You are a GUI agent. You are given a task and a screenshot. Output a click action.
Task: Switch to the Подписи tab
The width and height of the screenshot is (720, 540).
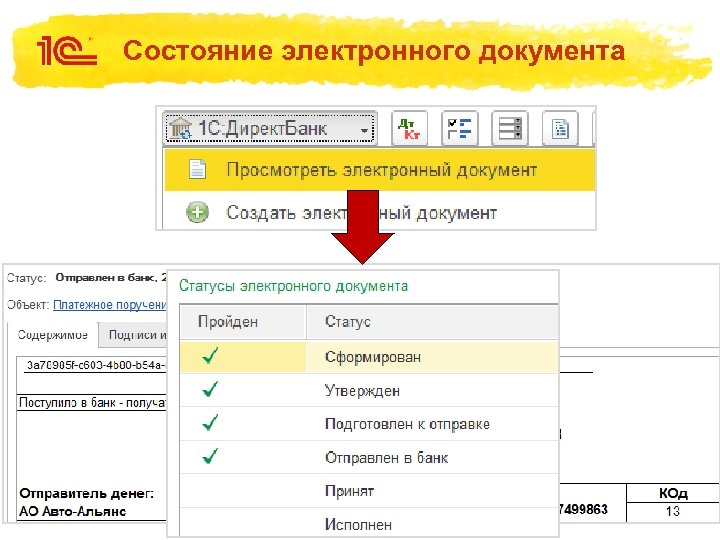(134, 335)
